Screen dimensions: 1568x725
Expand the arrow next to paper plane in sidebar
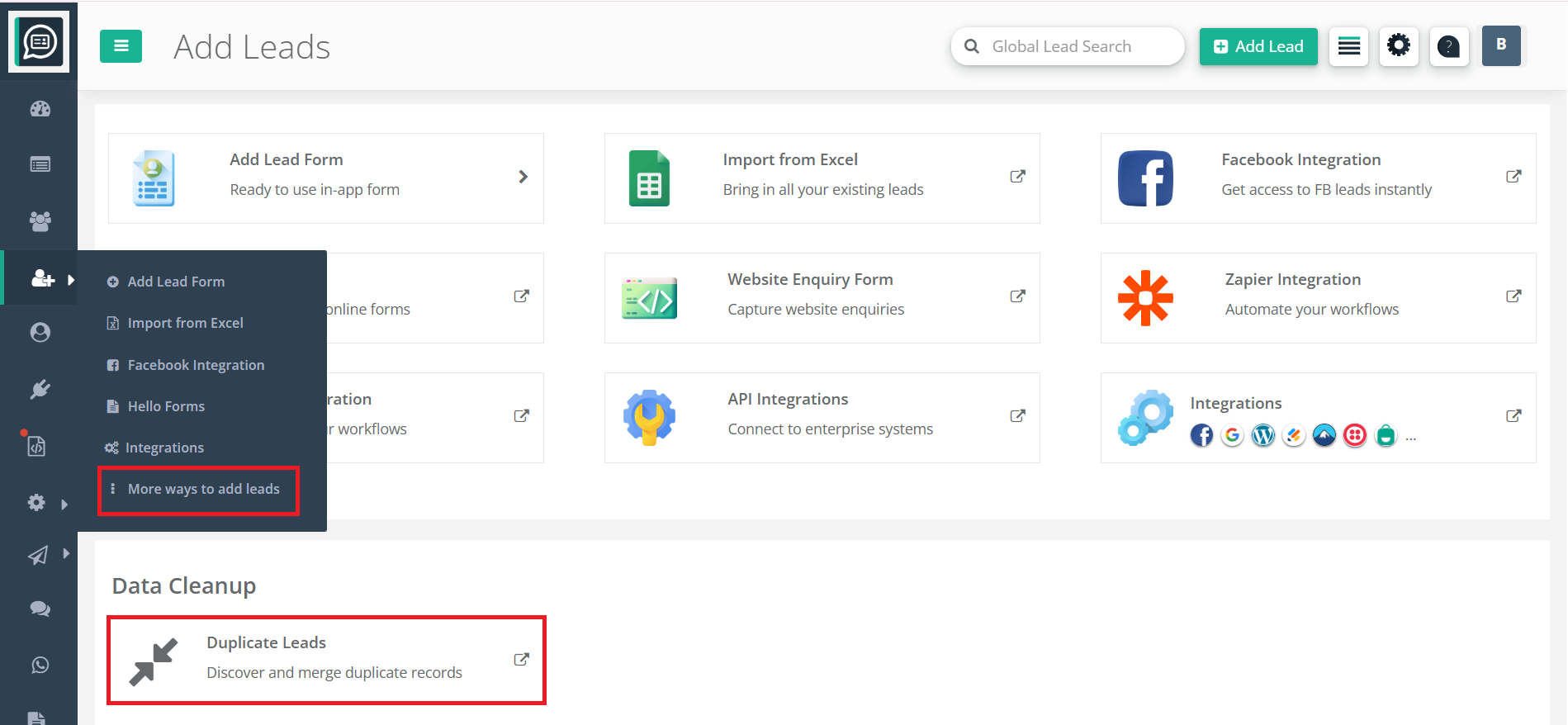(x=66, y=553)
